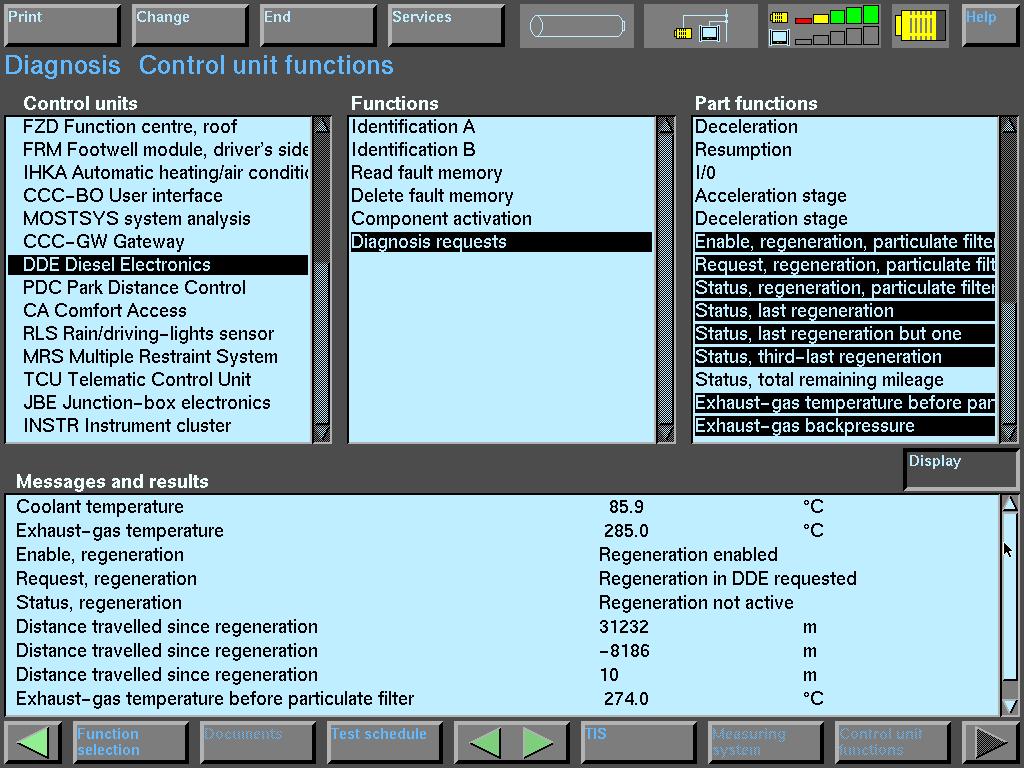The height and width of the screenshot is (768, 1024).
Task: Deselect 'Status, last regeneration' part function
Action: pyautogui.click(x=844, y=311)
